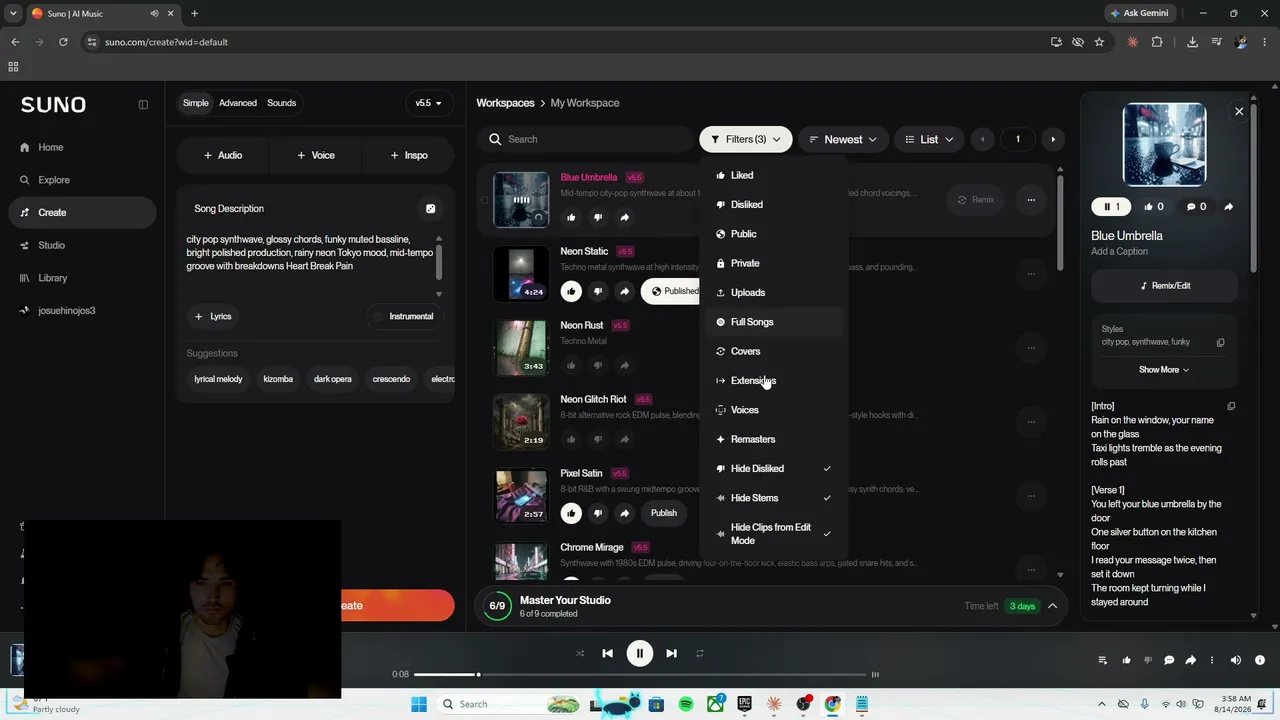Dislike the Blue Umbrella song in list
This screenshot has height=720, width=1280.
pos(598,217)
